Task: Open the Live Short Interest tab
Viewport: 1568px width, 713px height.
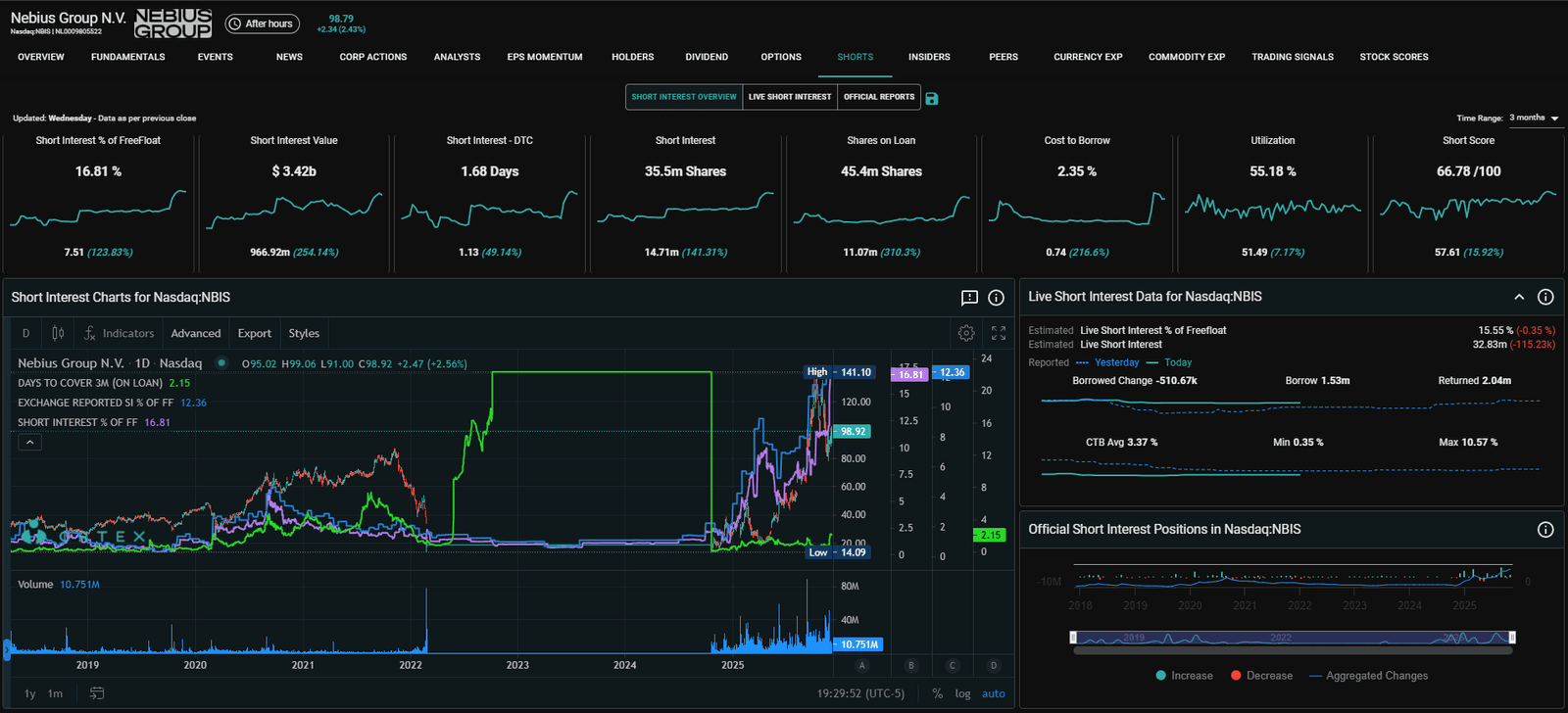Action: 790,97
